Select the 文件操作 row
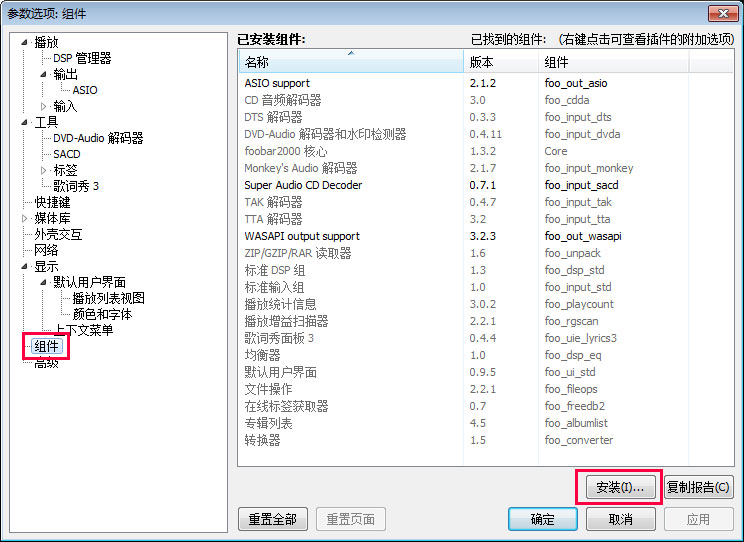This screenshot has height=542, width=744. point(486,389)
